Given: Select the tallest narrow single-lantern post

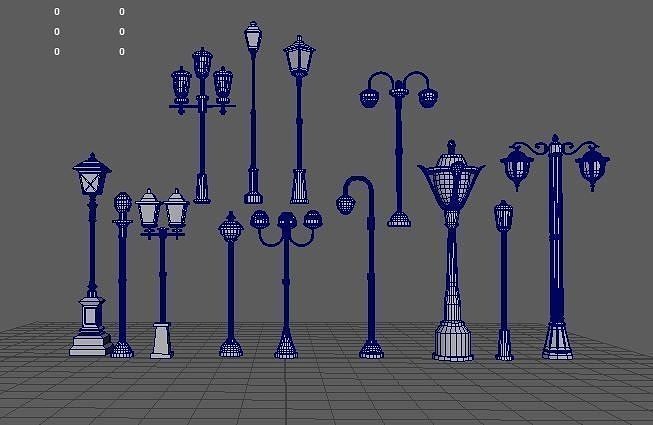Looking at the screenshot, I should (x=253, y=112).
